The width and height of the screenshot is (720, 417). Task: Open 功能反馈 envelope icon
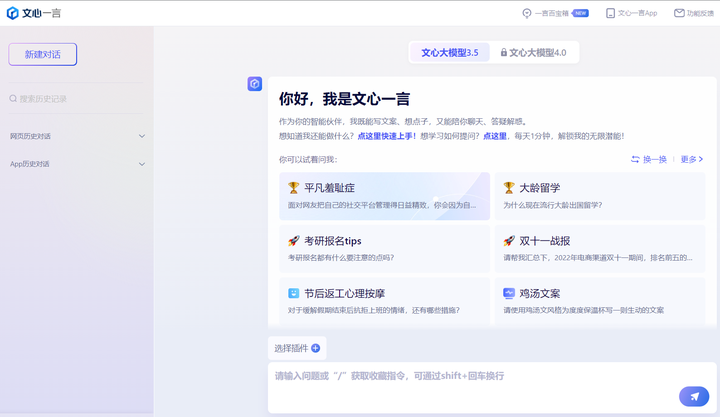tap(679, 13)
